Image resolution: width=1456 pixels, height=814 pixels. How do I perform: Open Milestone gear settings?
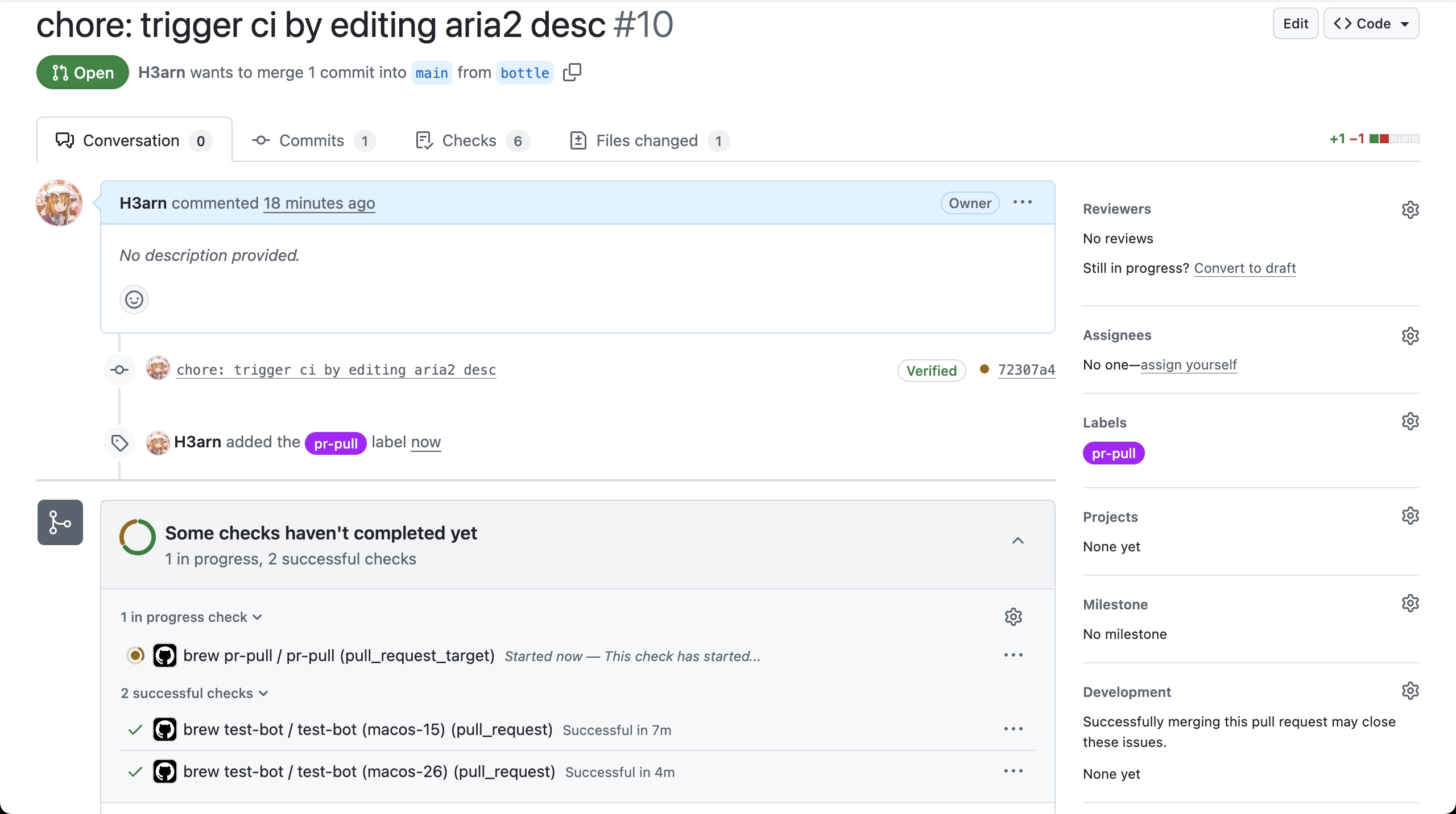pyautogui.click(x=1410, y=603)
